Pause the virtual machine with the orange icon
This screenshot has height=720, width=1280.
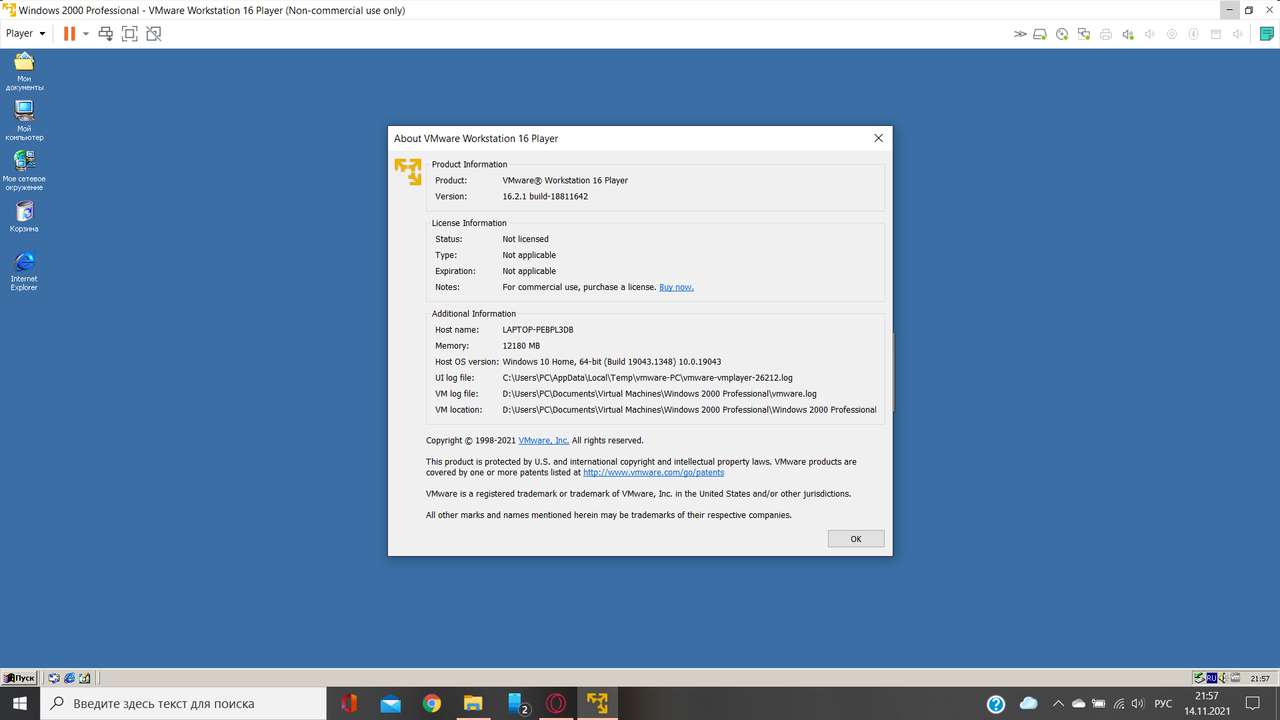69,33
